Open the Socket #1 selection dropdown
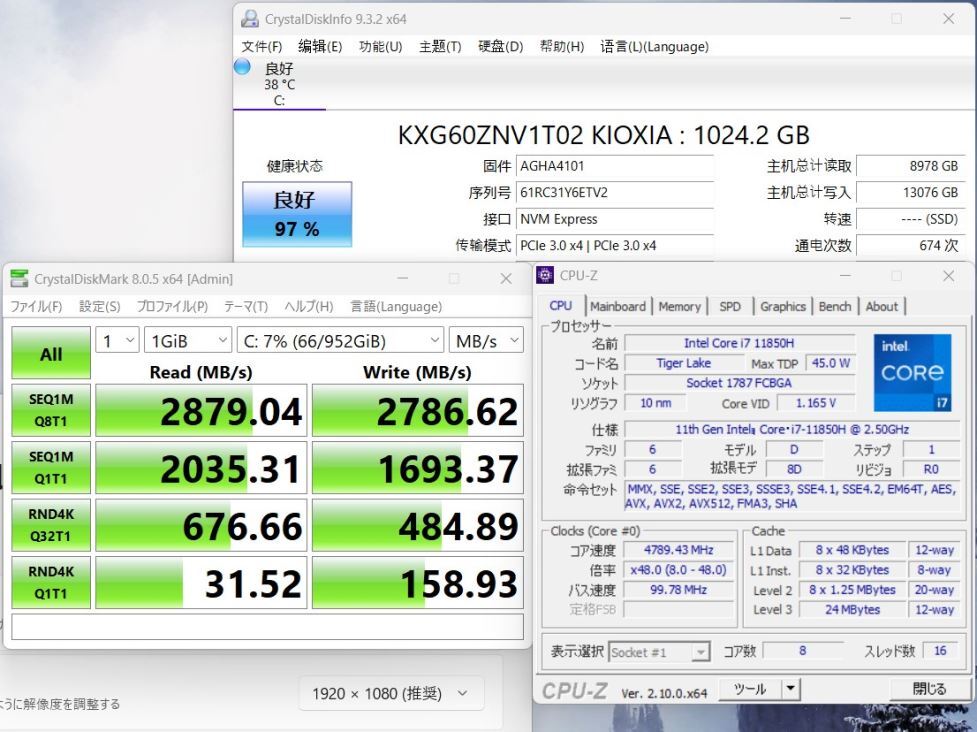The height and width of the screenshot is (732, 977). (x=659, y=652)
